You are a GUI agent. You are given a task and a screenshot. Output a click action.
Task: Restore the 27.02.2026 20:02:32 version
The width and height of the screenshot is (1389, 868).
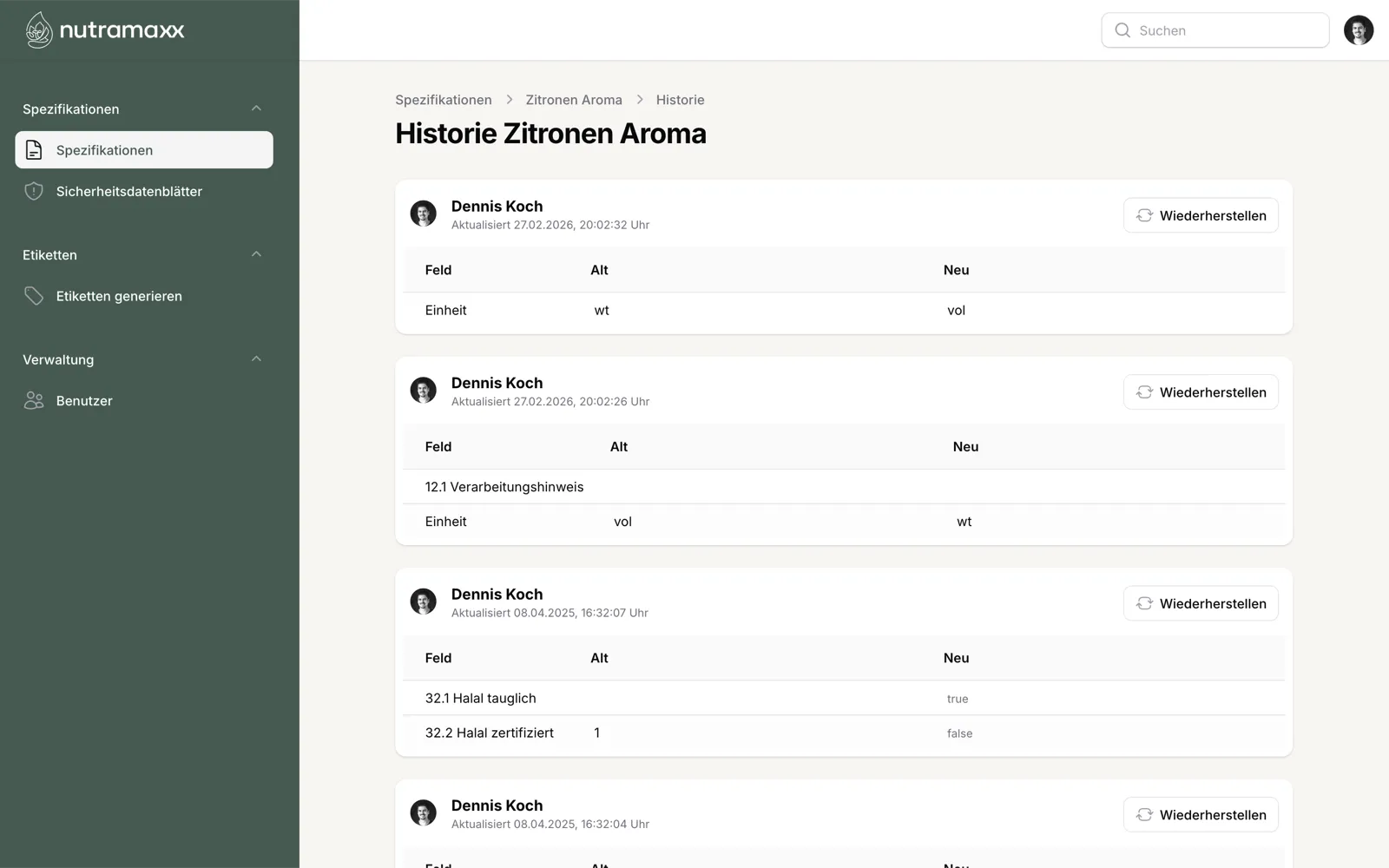pos(1201,215)
